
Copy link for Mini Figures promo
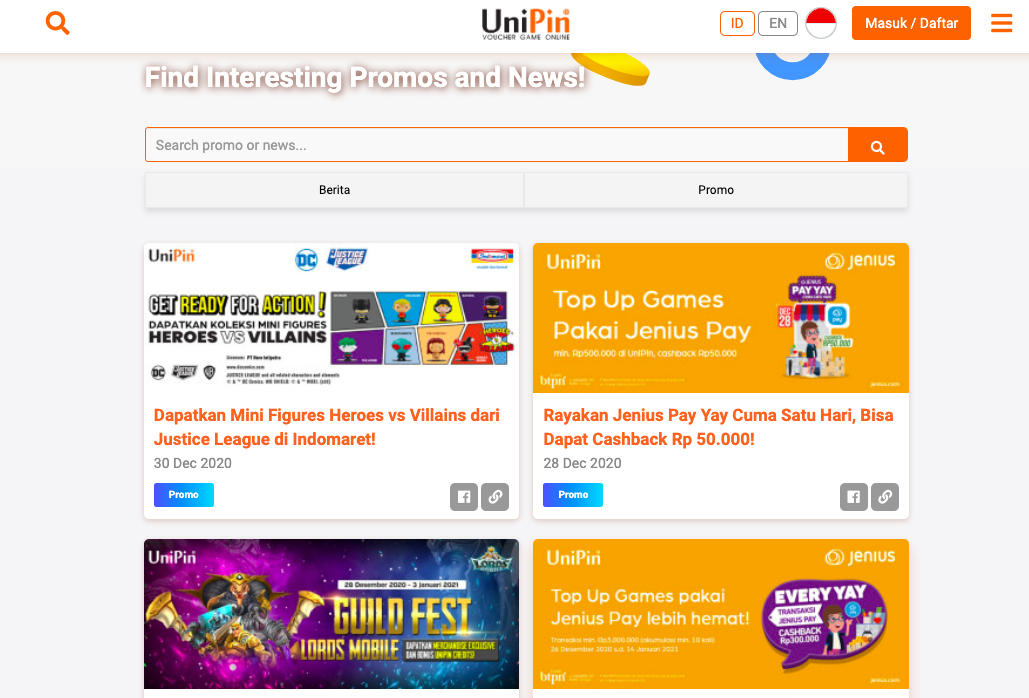coord(495,497)
